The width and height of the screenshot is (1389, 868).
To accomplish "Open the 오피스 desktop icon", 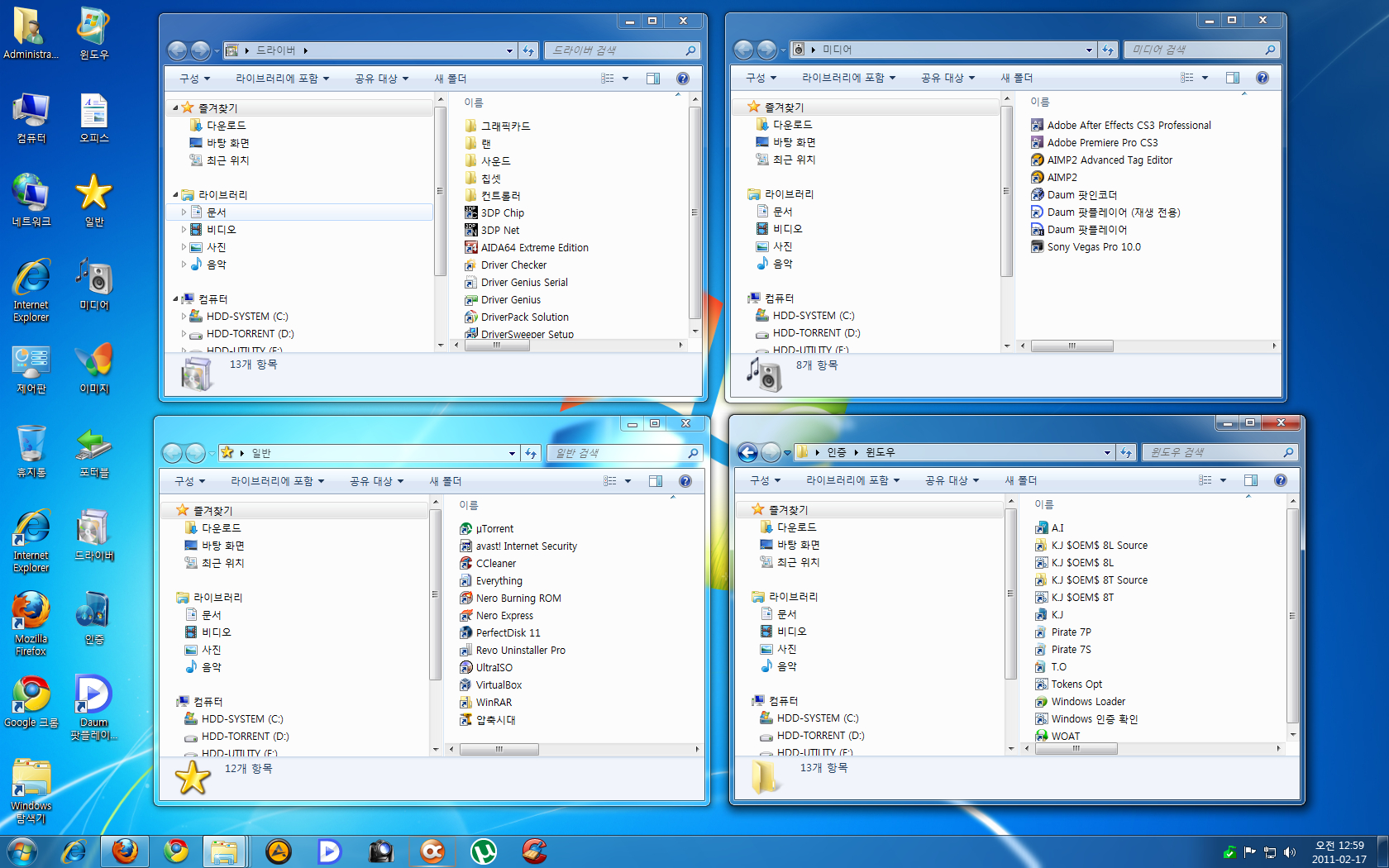I will 93,117.
